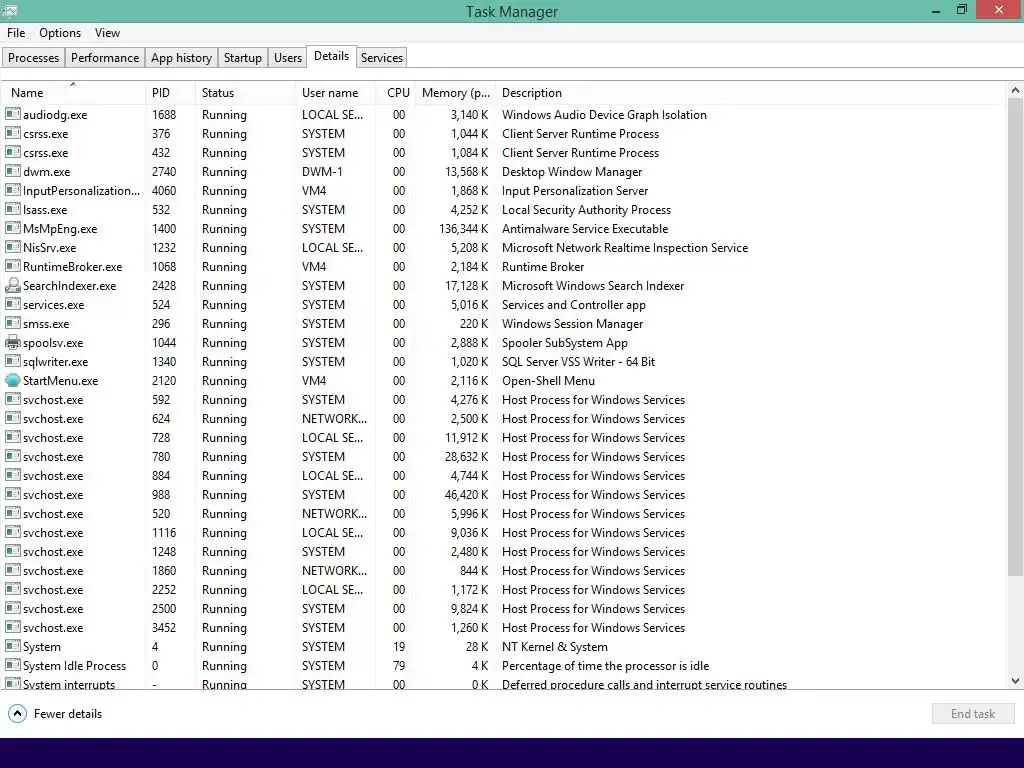Click the audiodg.exe process icon
This screenshot has width=1024, height=768.
tap(12, 114)
